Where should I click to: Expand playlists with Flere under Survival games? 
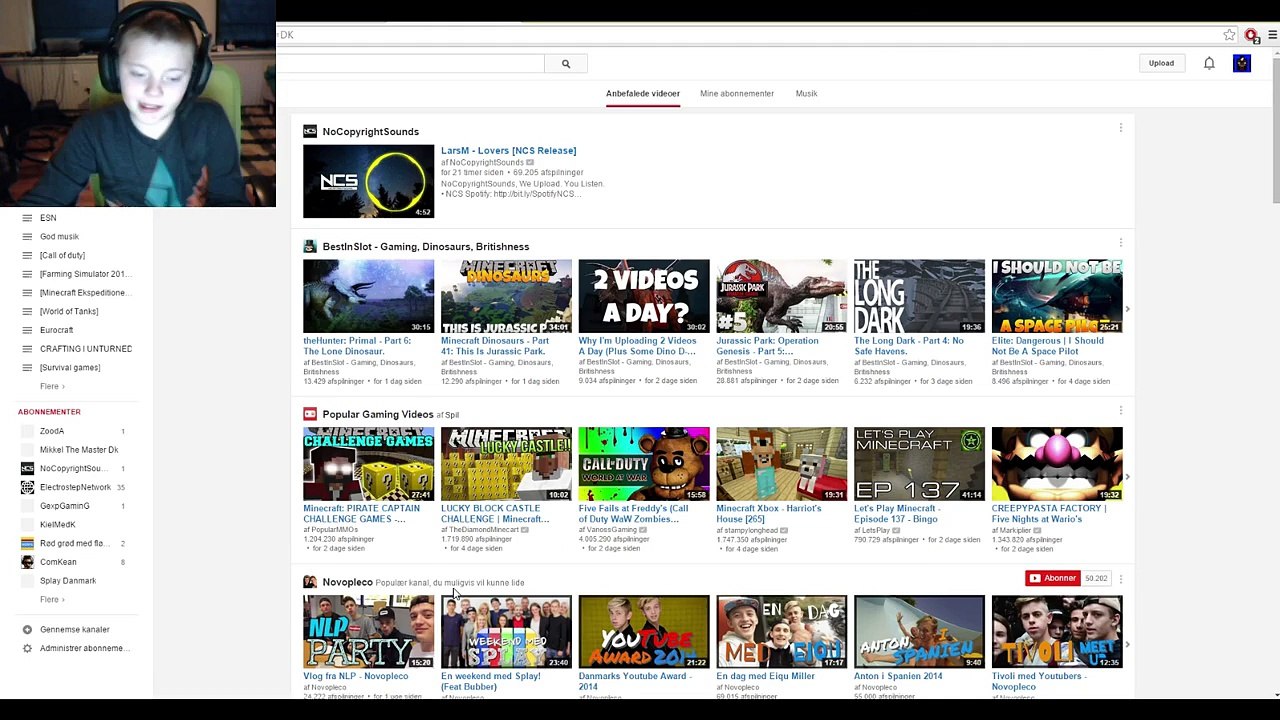click(52, 386)
